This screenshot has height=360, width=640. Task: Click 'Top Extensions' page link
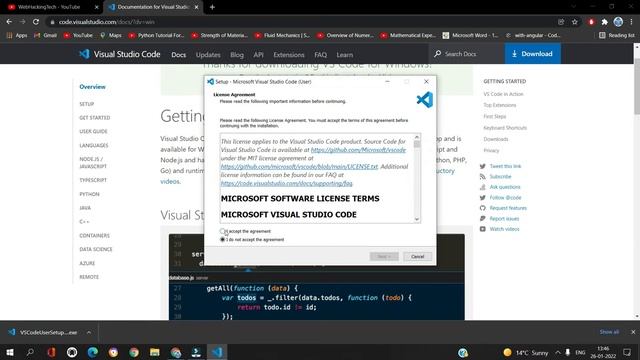click(x=500, y=105)
